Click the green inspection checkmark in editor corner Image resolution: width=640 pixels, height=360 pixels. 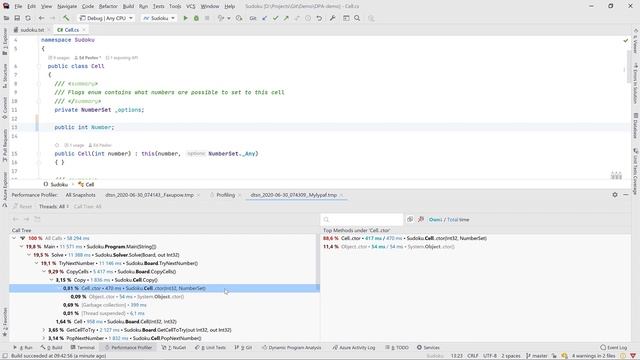626,40
